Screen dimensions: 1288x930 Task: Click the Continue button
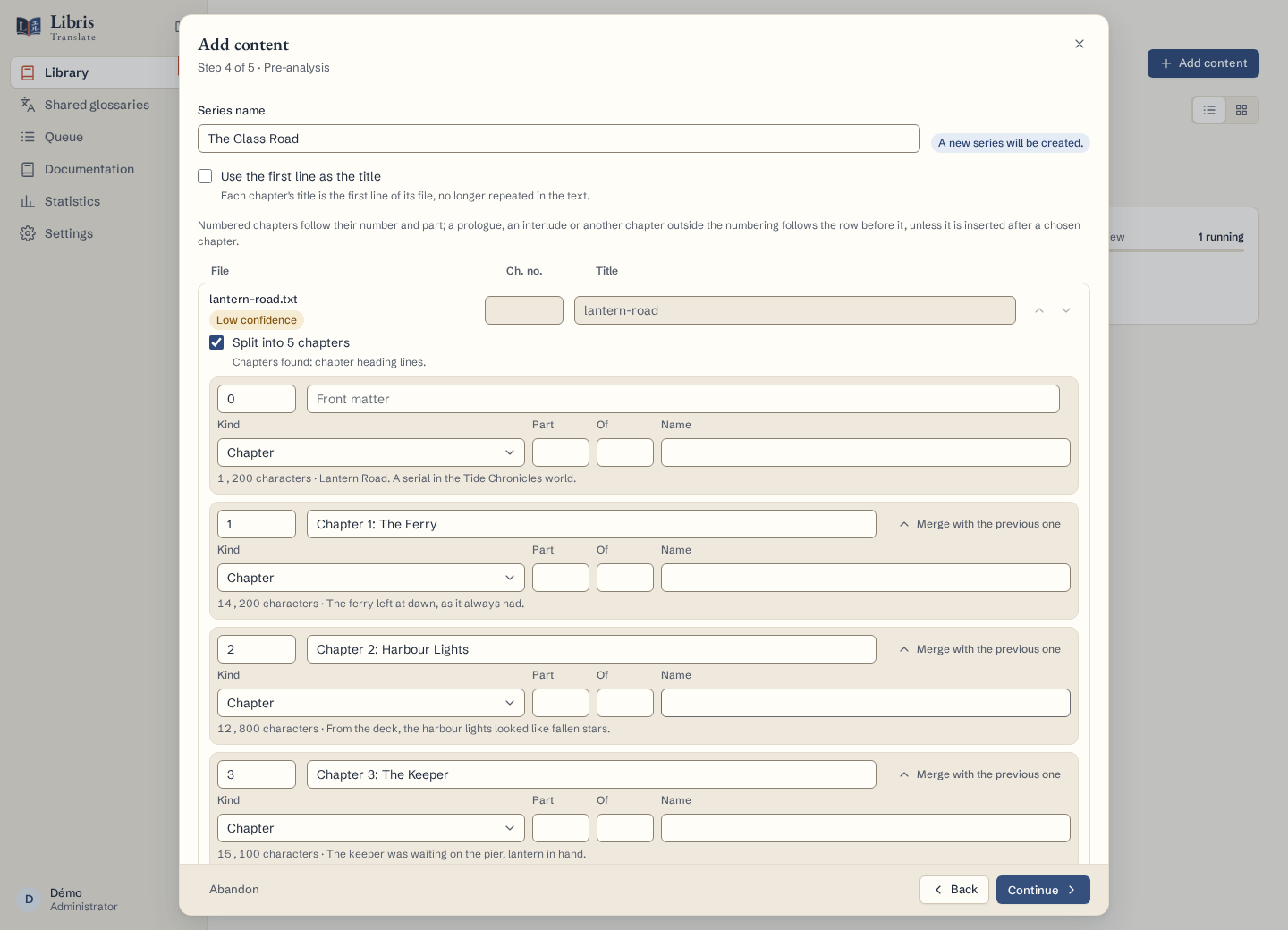1043,890
